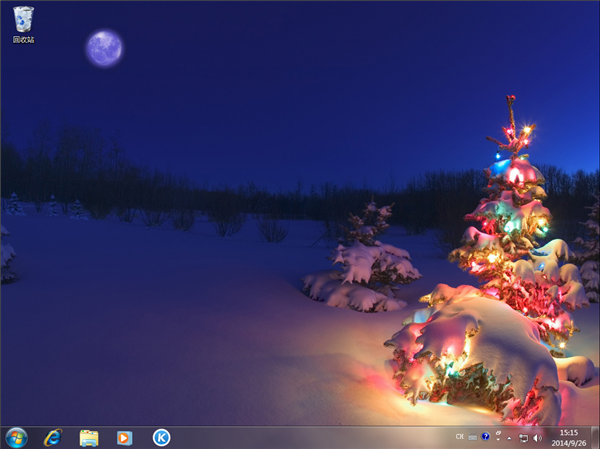
Task: Open language bar options small down arrow
Action: pos(499,439)
